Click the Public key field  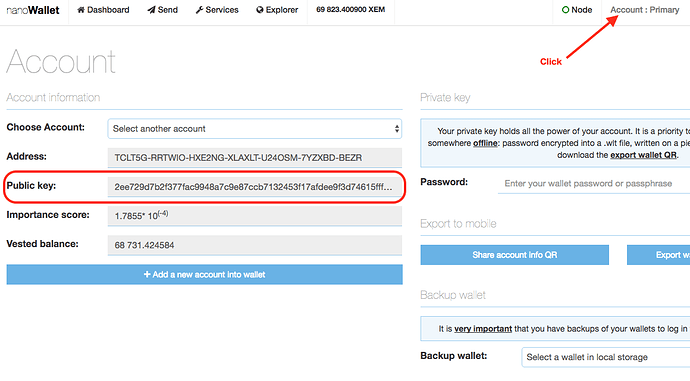[x=255, y=187]
